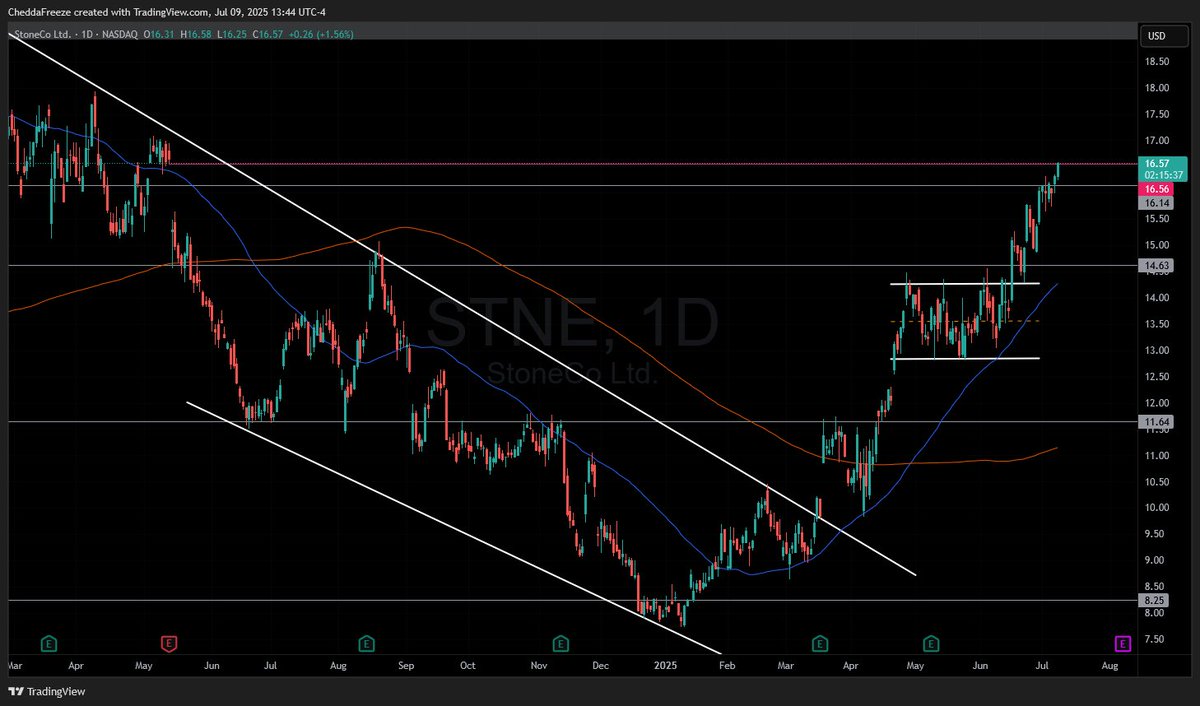Screen dimensions: 1200x706
Task: Click the Feb label on time axis
Action: [x=727, y=664]
